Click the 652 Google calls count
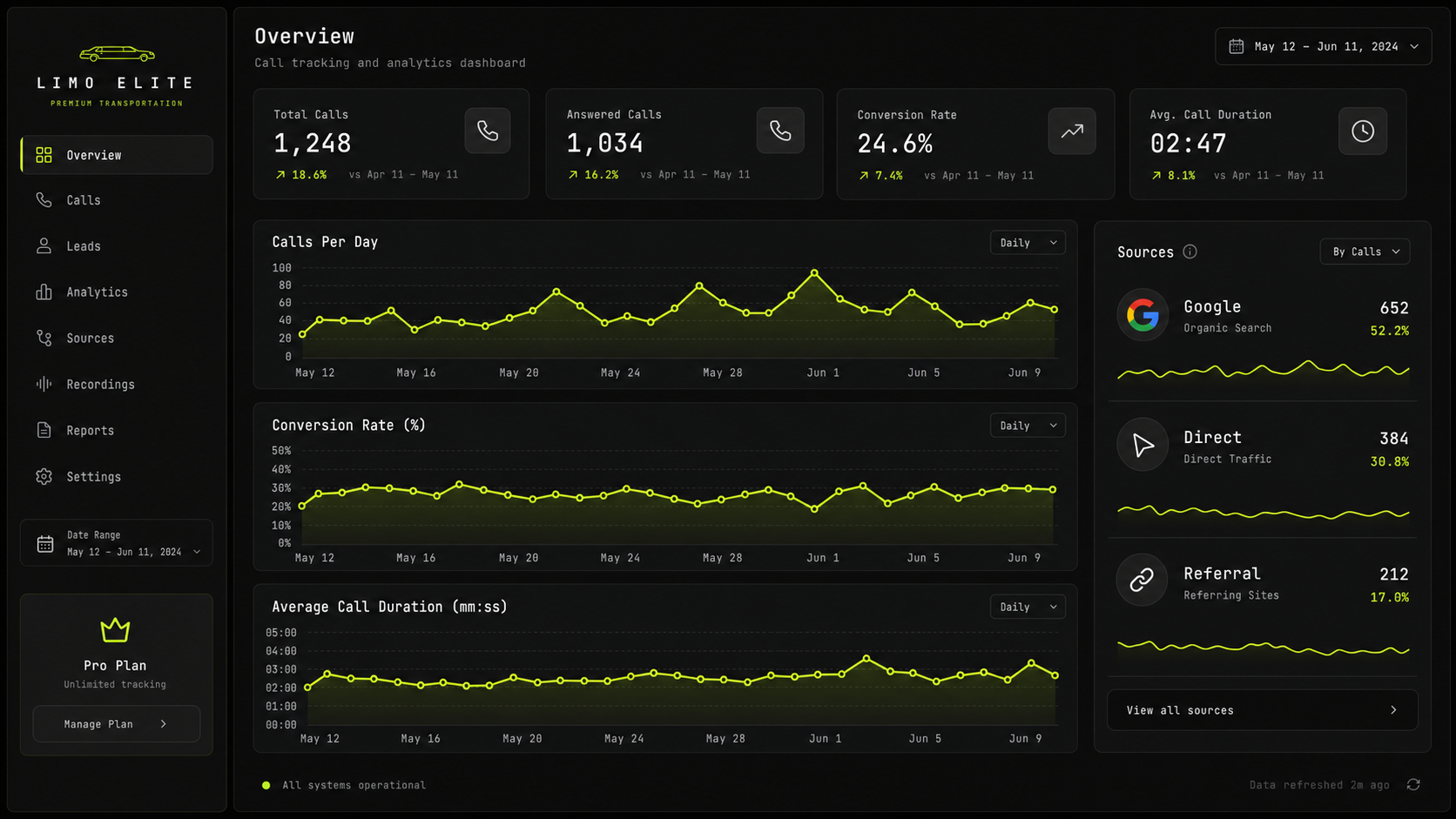This screenshot has width=1456, height=819. click(1394, 308)
